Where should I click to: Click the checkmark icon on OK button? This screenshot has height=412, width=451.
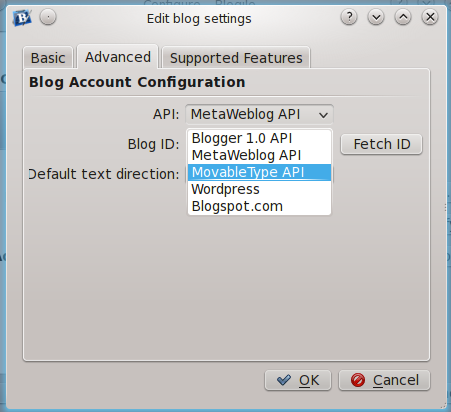pos(284,380)
